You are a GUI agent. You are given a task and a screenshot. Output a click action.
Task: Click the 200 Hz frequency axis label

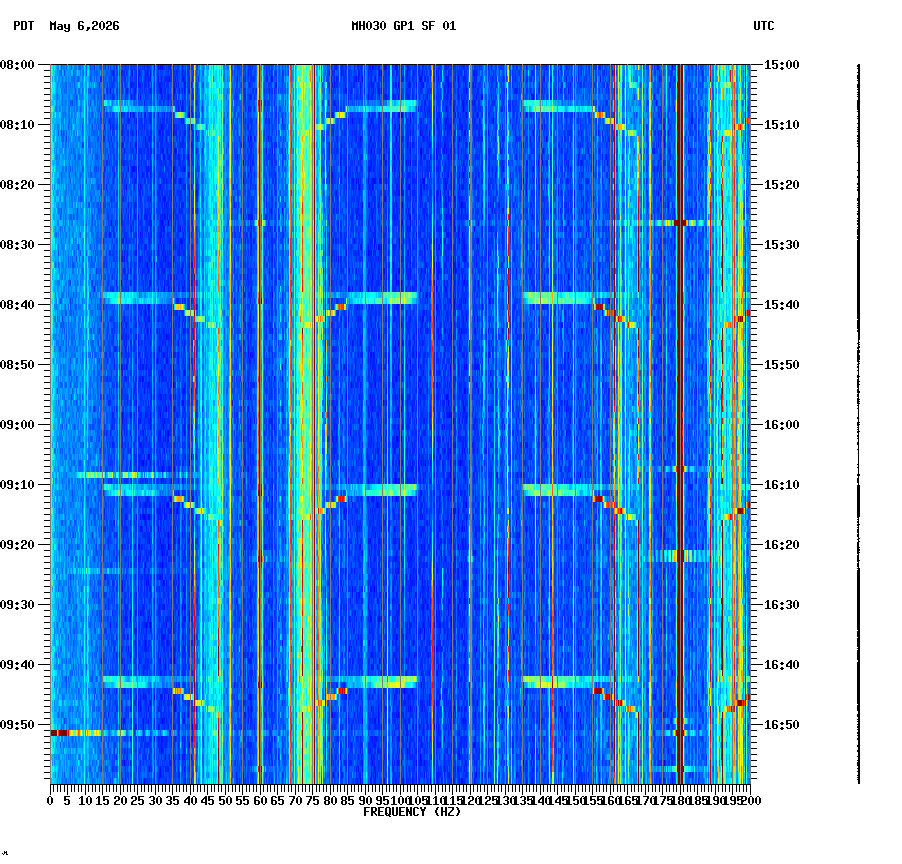pyautogui.click(x=751, y=801)
